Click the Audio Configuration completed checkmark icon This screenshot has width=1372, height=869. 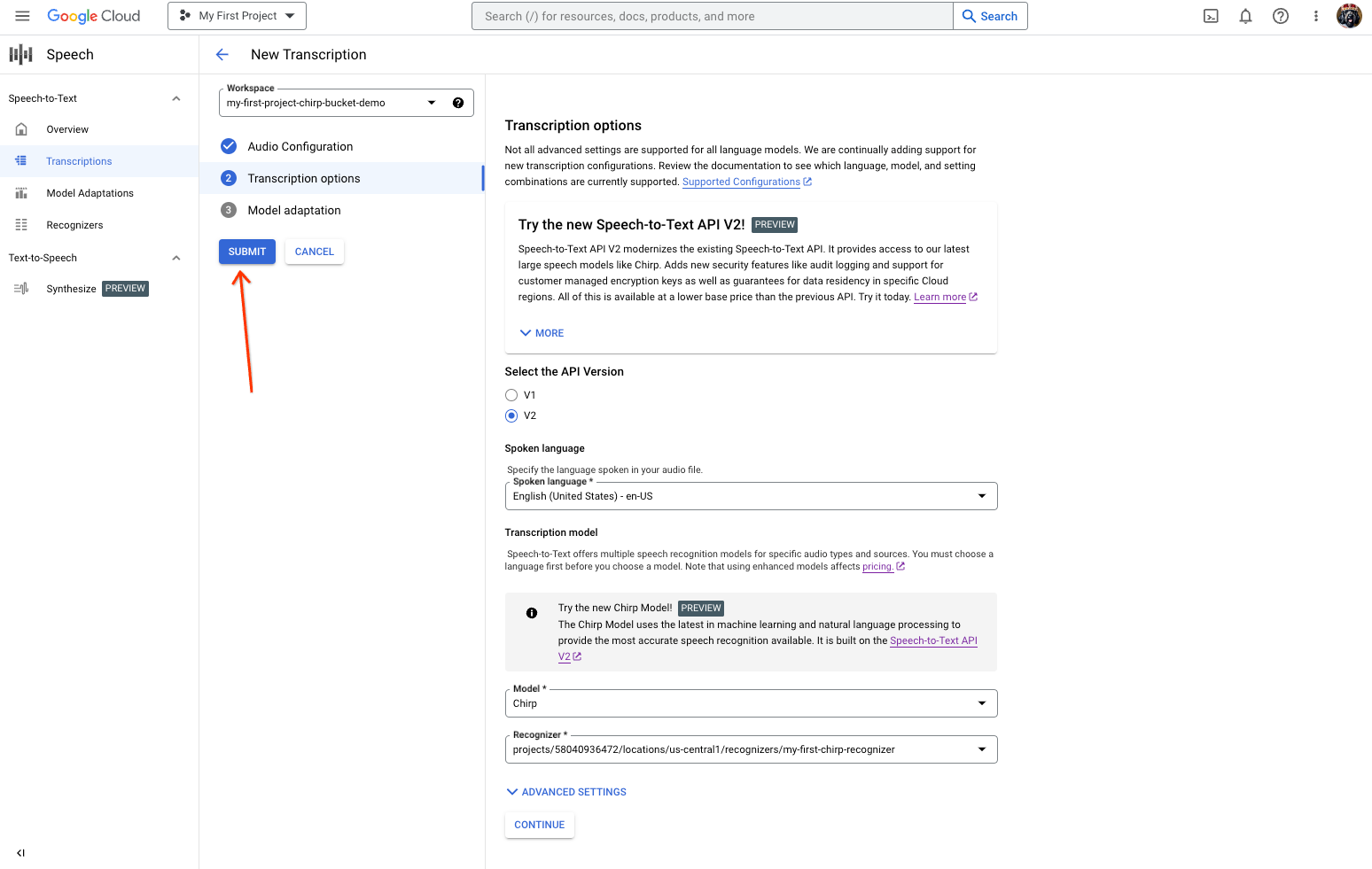[229, 146]
